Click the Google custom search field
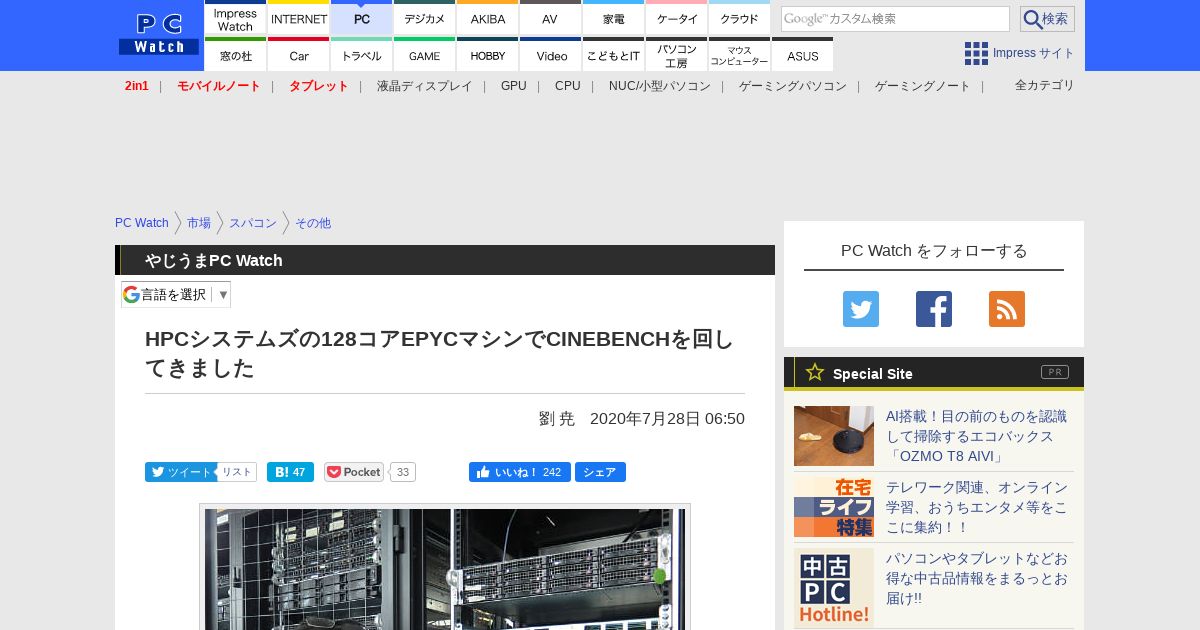Screen dimensions: 1200x630 [x=895, y=19]
